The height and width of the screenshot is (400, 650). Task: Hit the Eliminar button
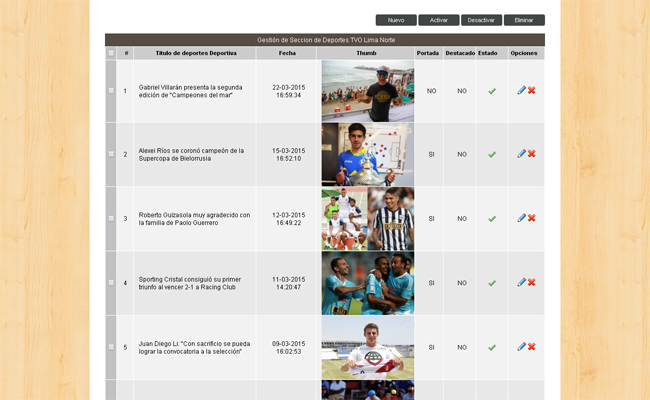point(524,20)
